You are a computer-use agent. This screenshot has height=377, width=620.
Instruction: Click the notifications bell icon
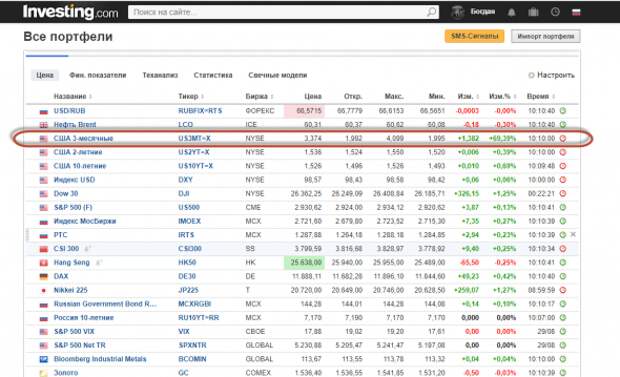coord(511,12)
